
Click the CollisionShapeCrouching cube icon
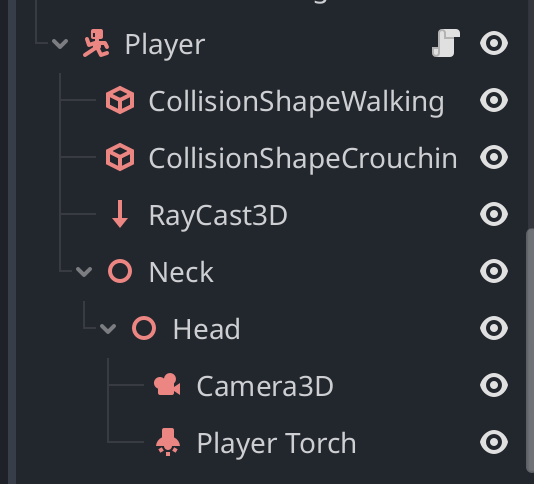click(120, 157)
